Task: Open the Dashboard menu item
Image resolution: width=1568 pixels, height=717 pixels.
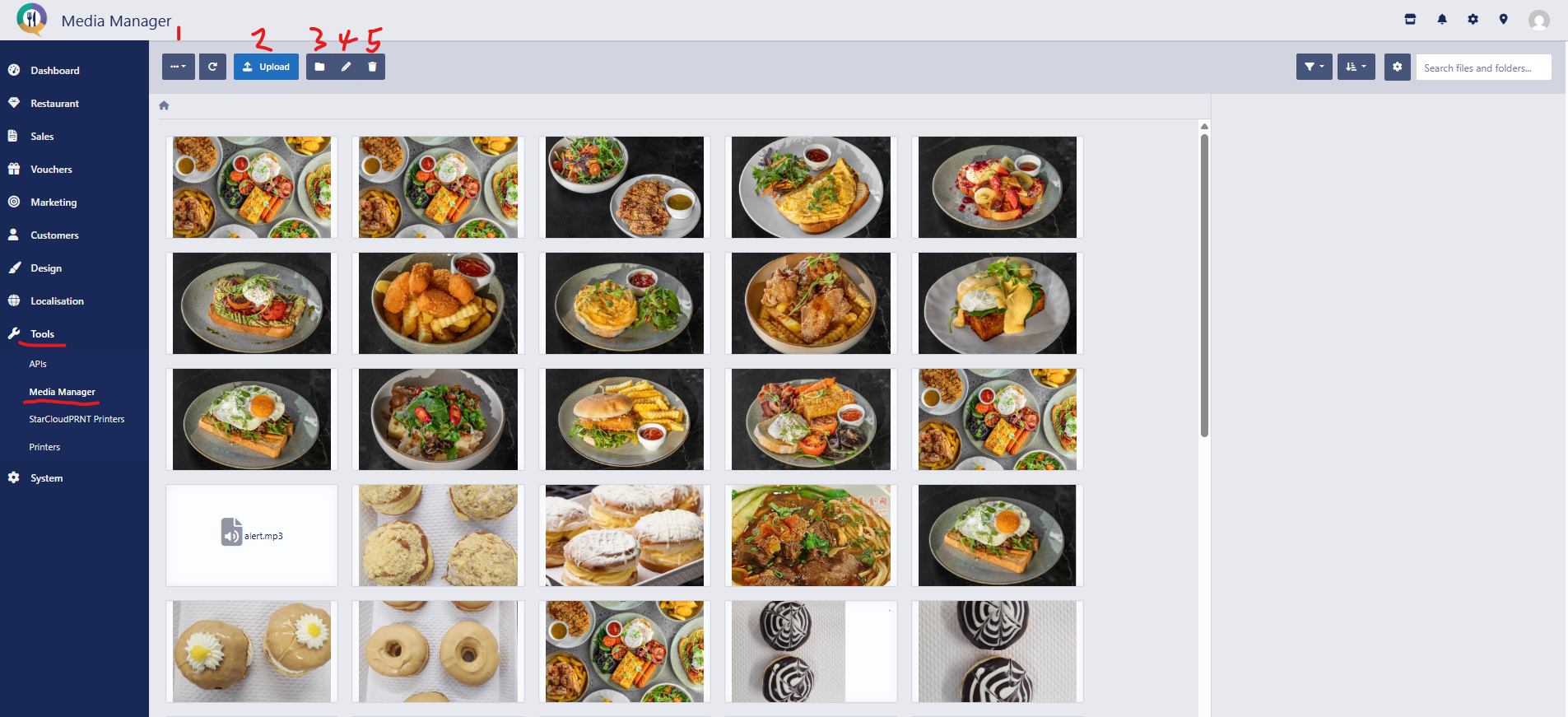Action: click(x=55, y=71)
